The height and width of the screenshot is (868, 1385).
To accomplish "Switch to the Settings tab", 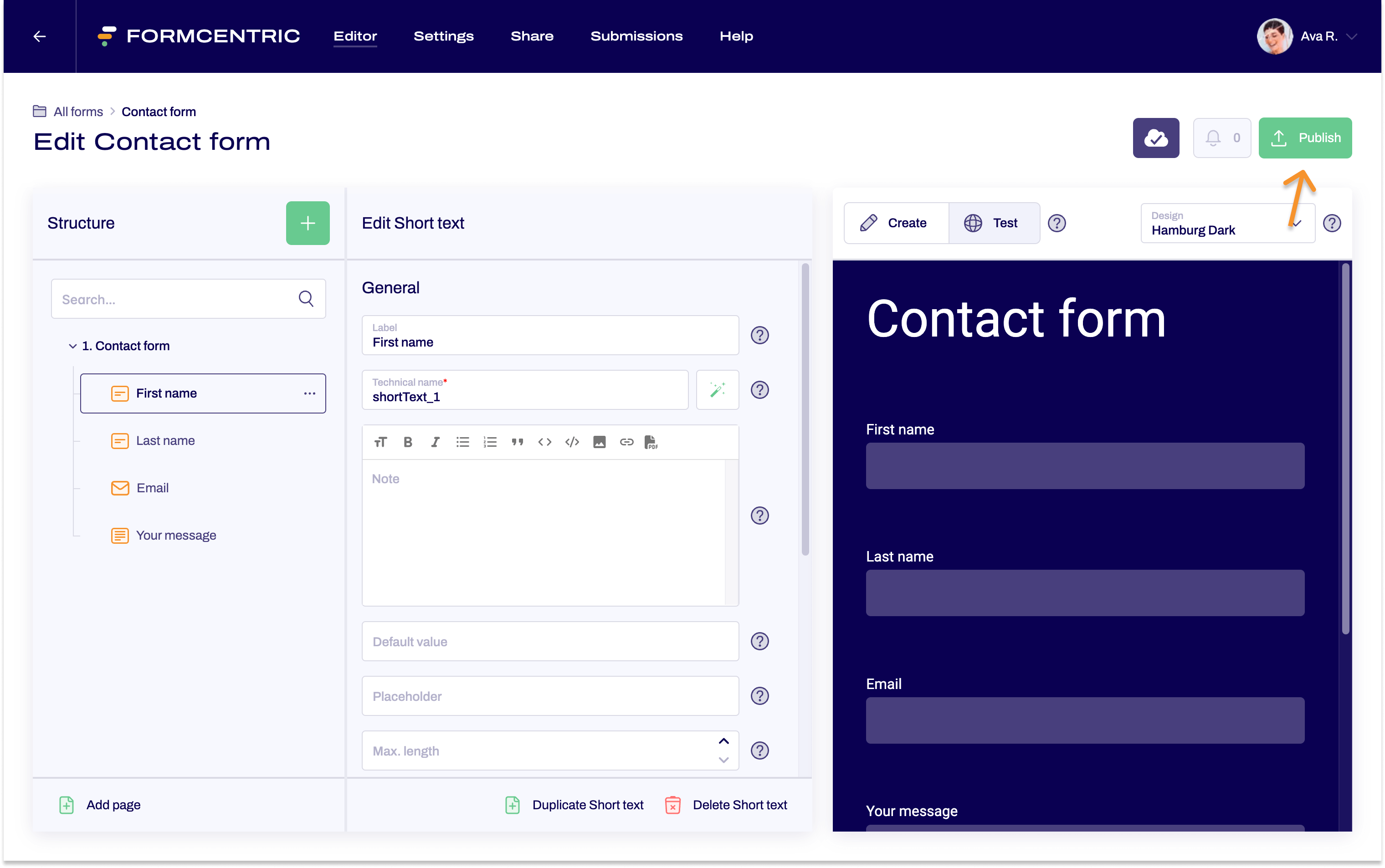I will [x=443, y=36].
